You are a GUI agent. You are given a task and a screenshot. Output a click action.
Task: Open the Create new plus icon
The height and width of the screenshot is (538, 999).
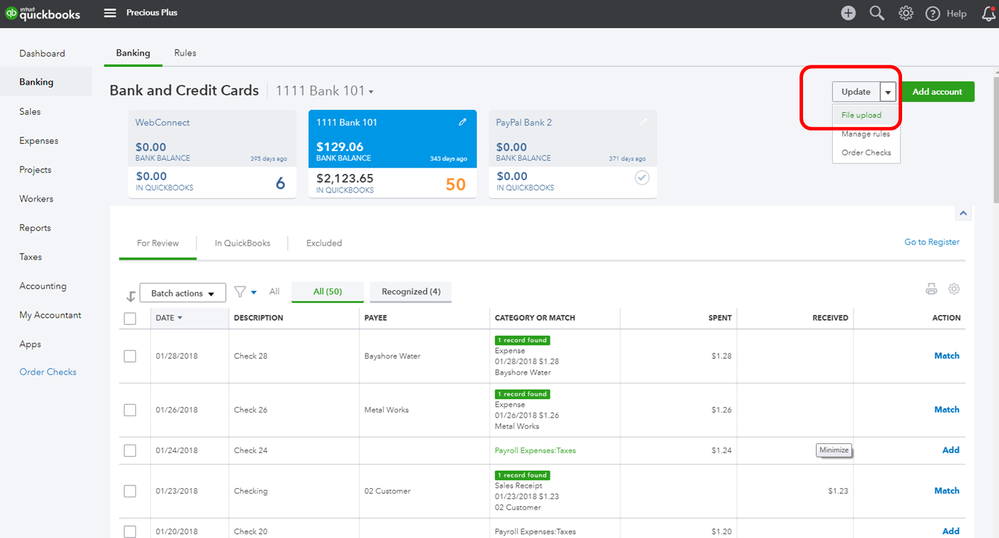848,13
